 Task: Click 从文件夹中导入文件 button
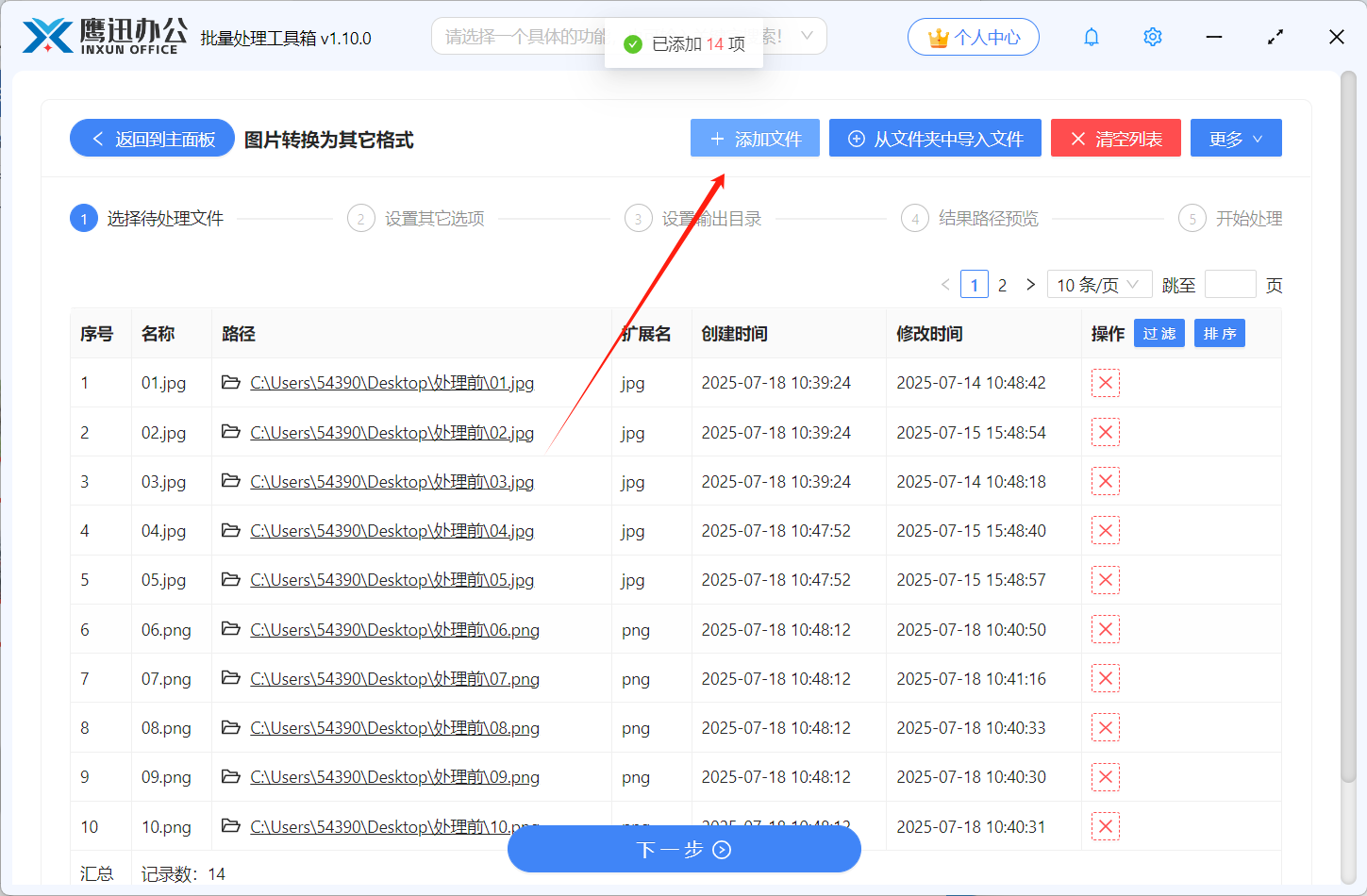pos(935,138)
